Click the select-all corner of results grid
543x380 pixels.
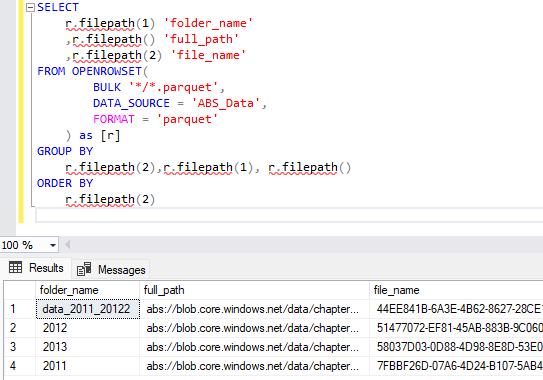click(x=20, y=290)
